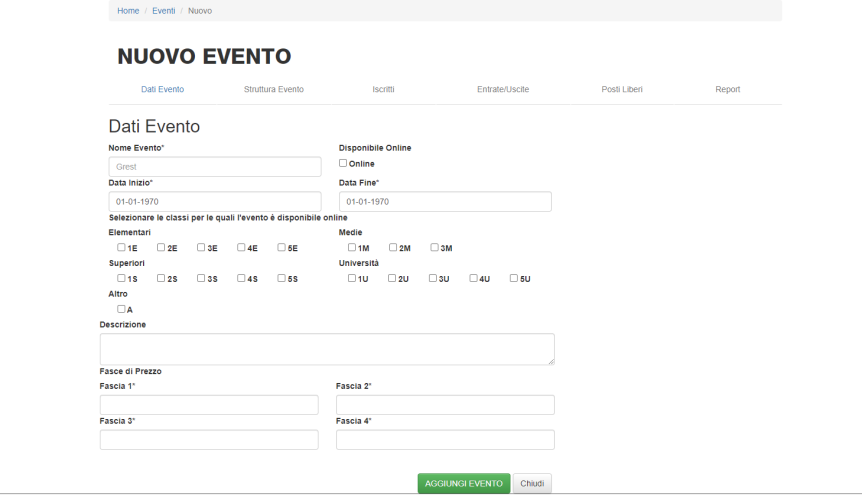
Task: Enable the 2E elementary class checkbox
Action: point(161,247)
